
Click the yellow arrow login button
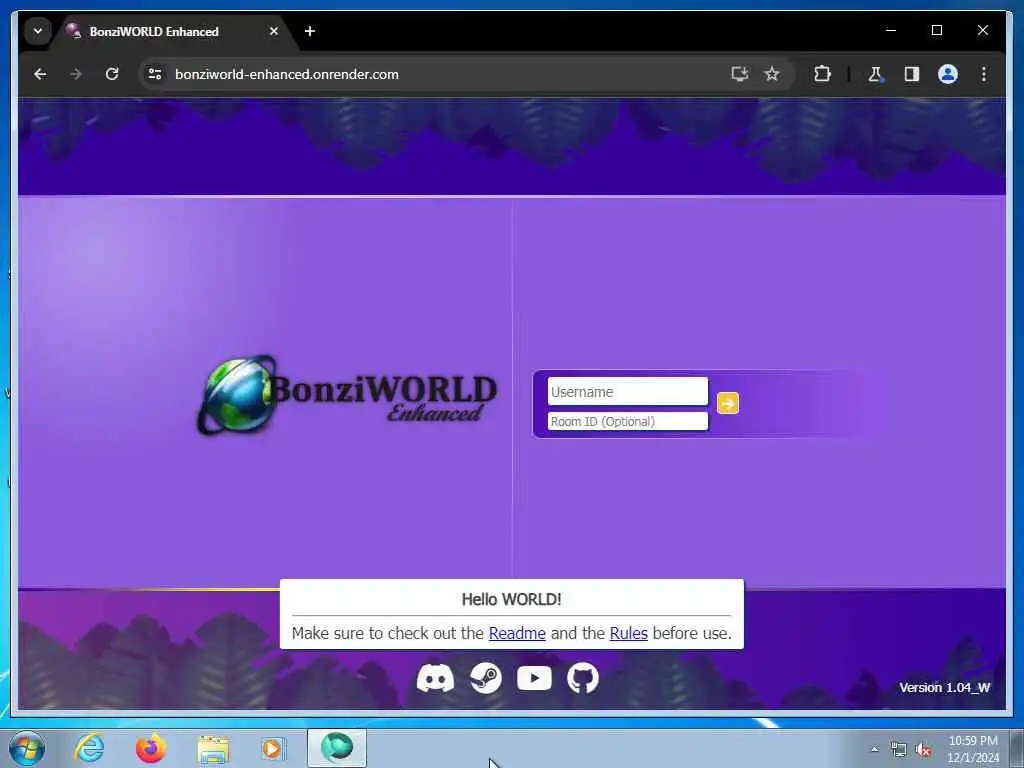(728, 403)
